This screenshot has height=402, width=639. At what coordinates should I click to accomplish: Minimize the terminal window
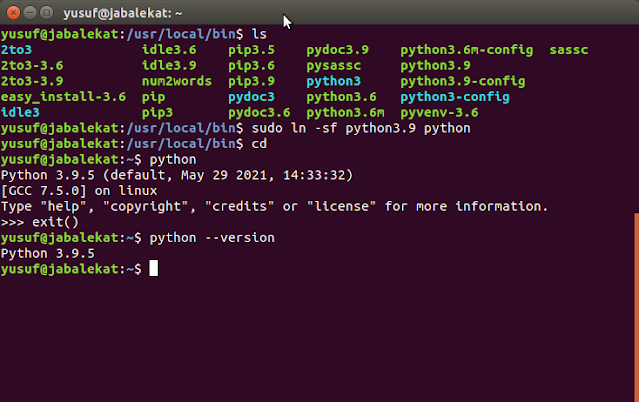(30, 13)
